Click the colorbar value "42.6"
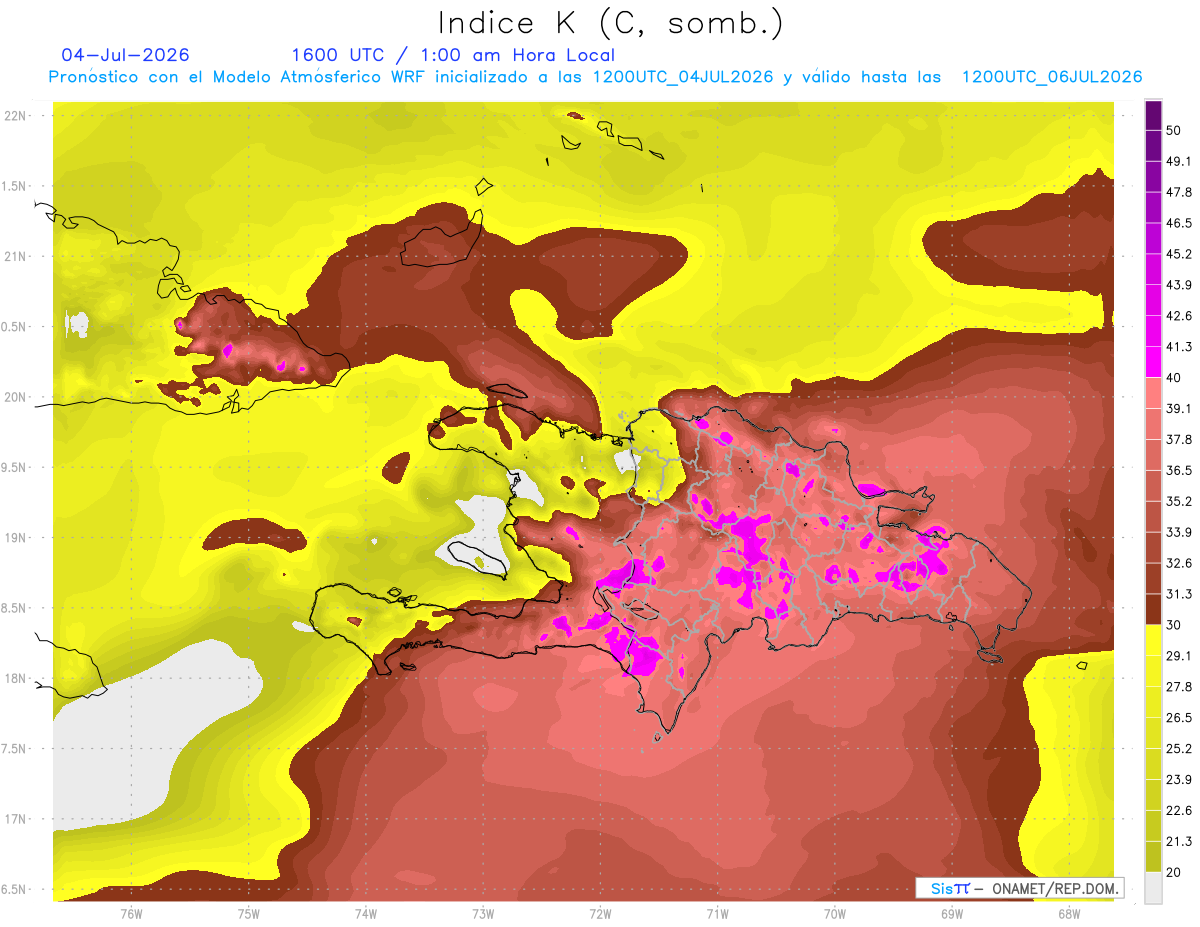Viewport: 1200px width, 927px height. [1178, 316]
